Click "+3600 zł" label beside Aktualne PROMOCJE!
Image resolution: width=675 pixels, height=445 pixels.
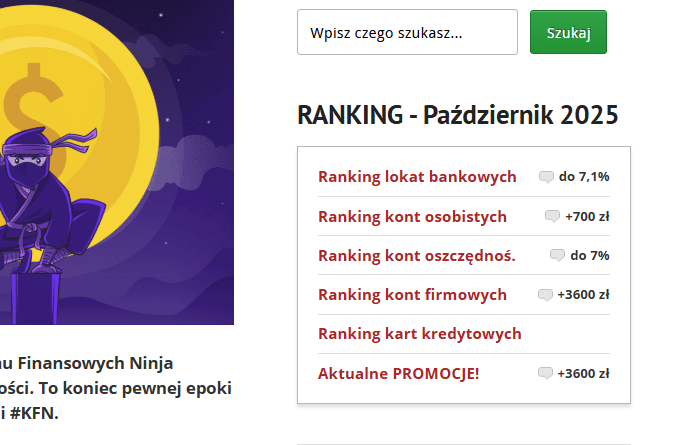pos(584,373)
